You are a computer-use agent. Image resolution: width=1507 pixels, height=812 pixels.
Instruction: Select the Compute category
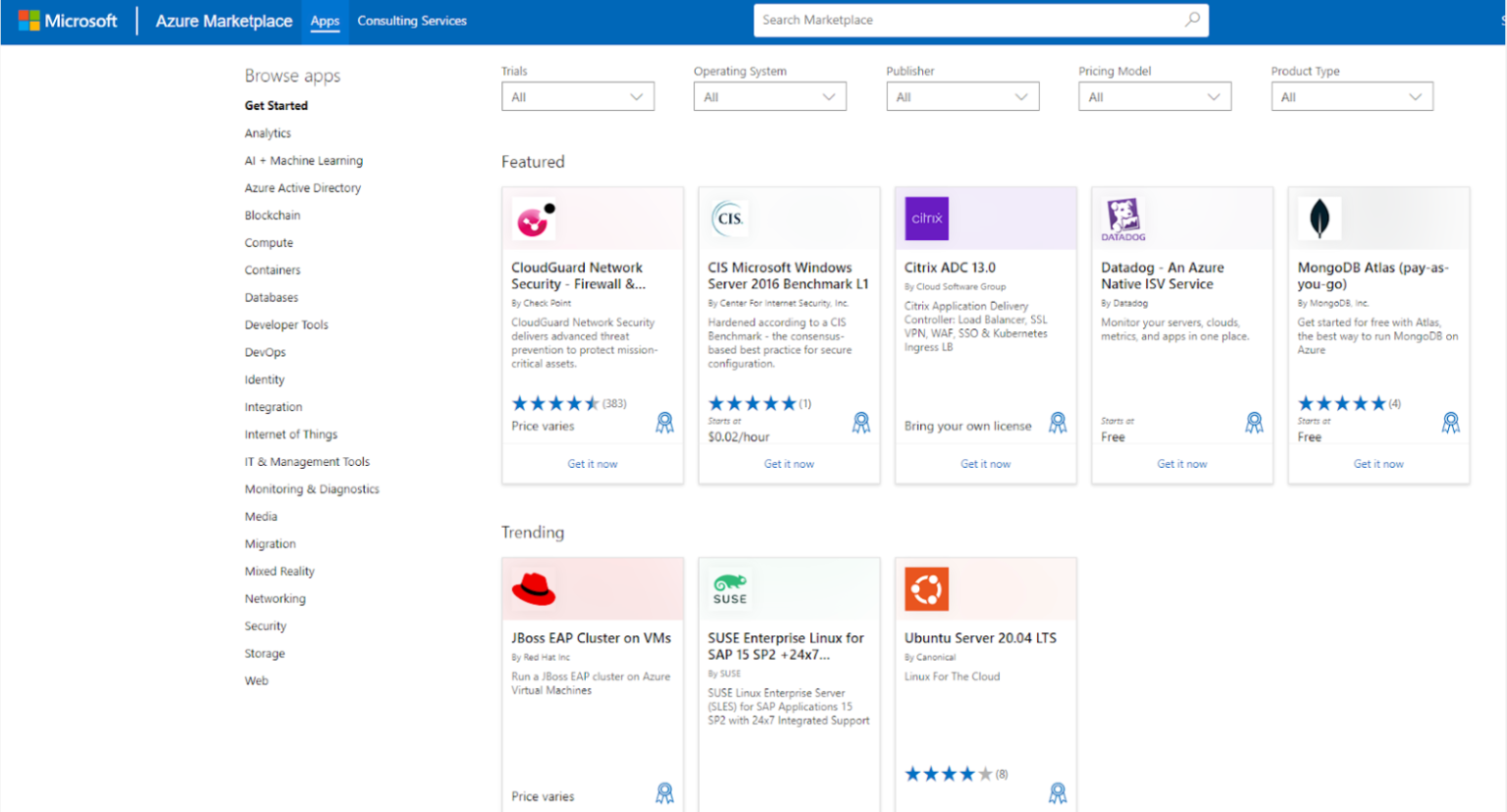click(269, 243)
